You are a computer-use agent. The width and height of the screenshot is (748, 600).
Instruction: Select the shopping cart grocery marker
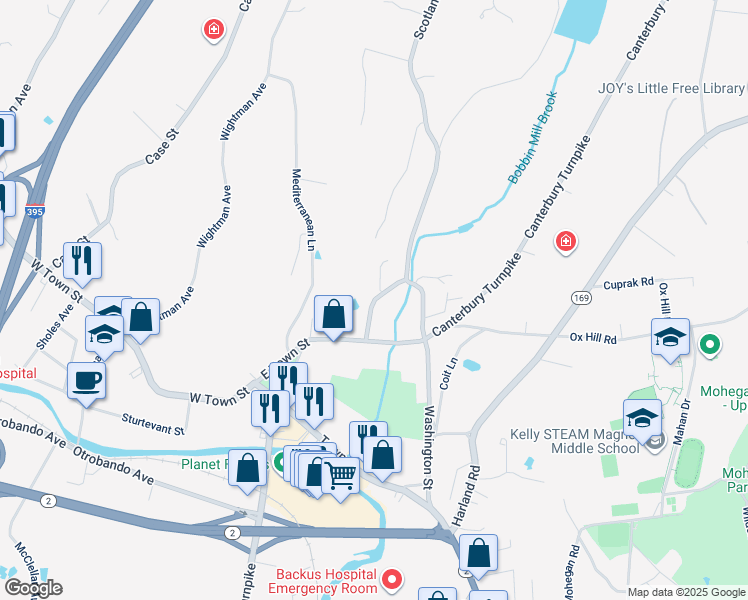point(341,479)
